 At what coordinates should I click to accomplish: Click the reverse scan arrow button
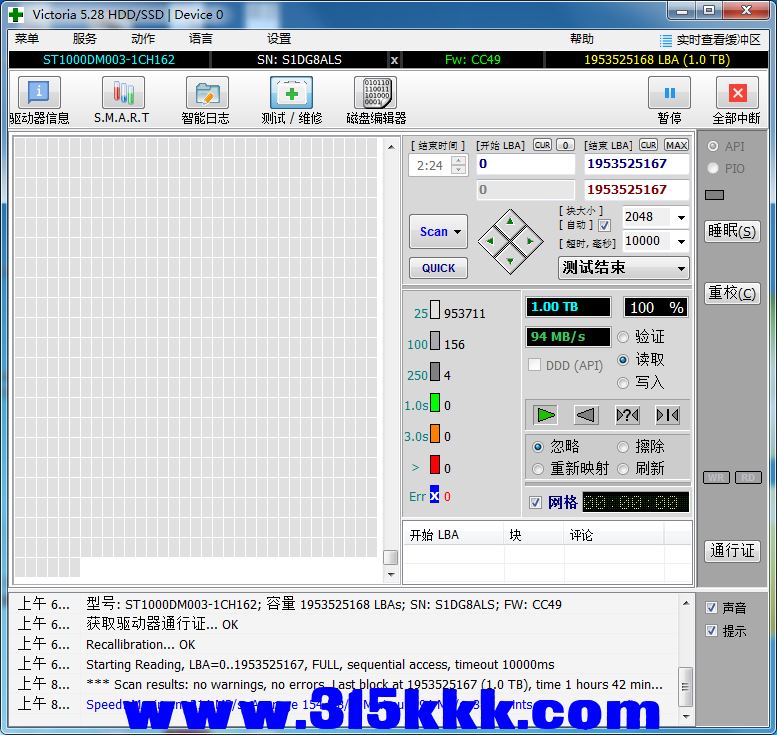click(x=586, y=415)
